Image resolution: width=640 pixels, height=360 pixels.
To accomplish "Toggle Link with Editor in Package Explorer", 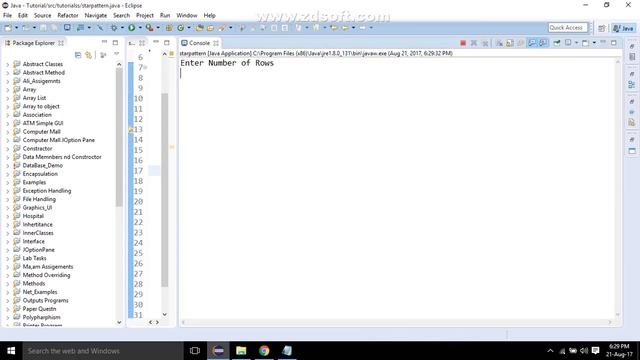I will tap(89, 55).
